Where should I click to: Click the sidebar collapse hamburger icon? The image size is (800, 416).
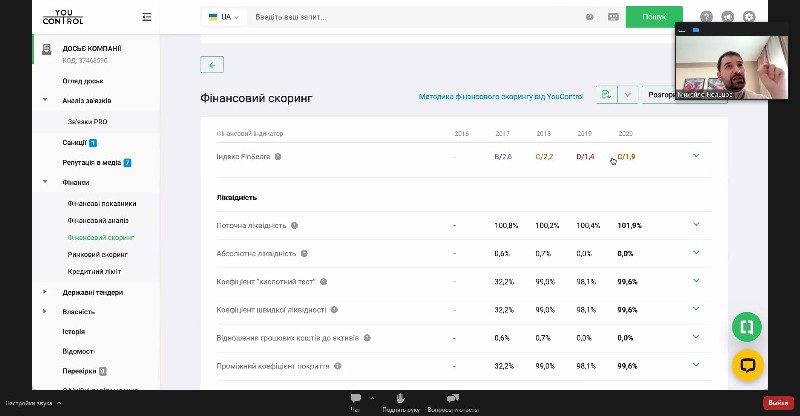pyautogui.click(x=147, y=17)
